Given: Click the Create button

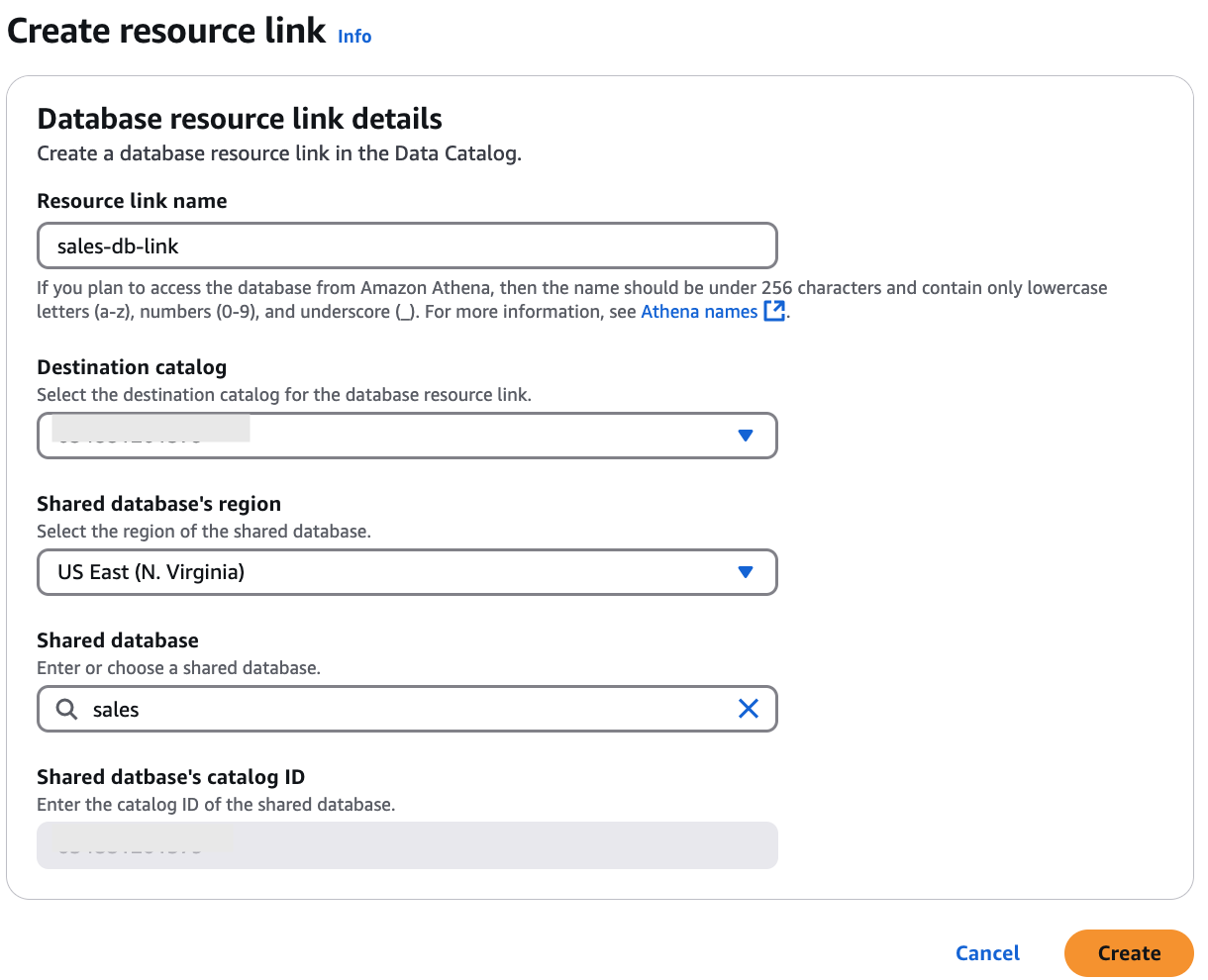Looking at the screenshot, I should click(1129, 953).
